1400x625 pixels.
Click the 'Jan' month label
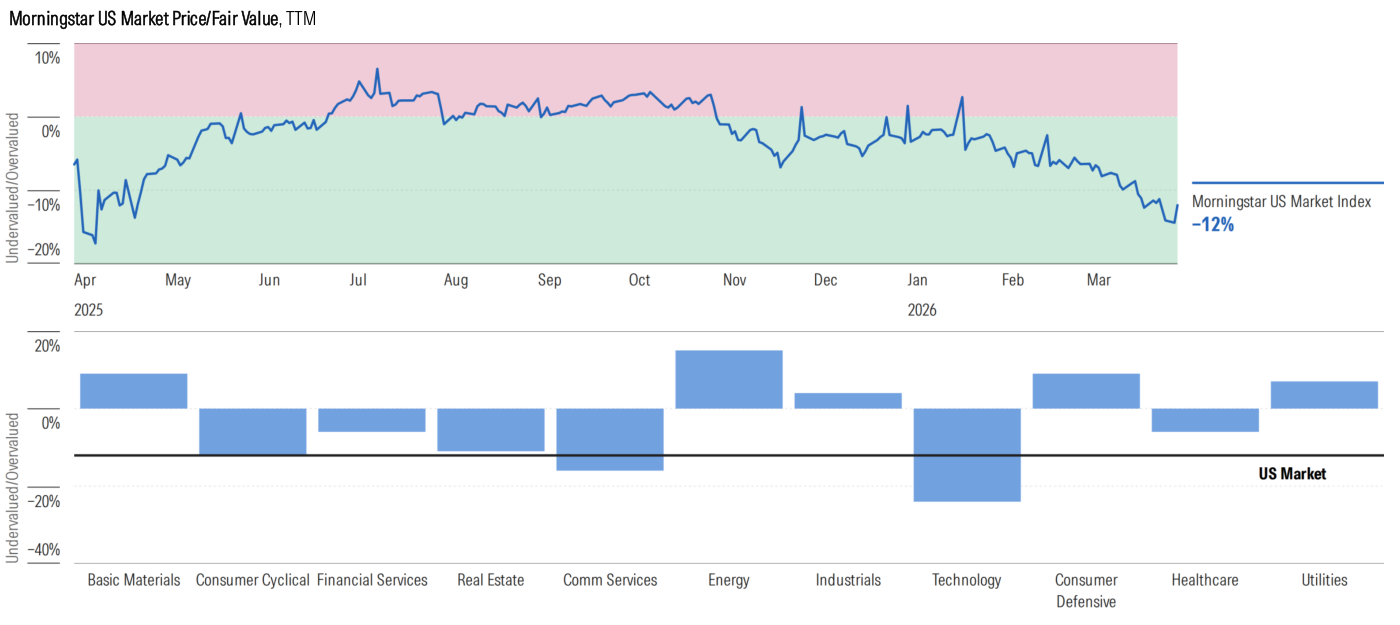919,280
